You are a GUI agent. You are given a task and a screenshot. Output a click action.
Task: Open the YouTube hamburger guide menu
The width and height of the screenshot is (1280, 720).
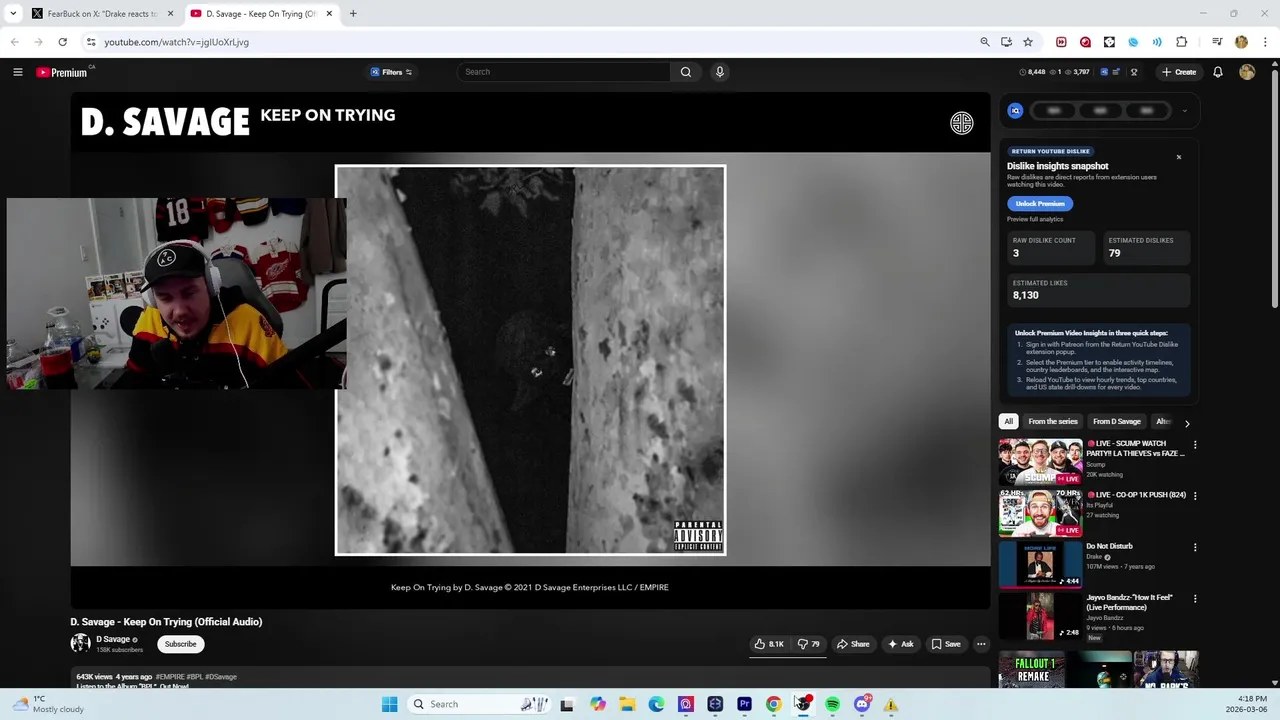coord(17,72)
